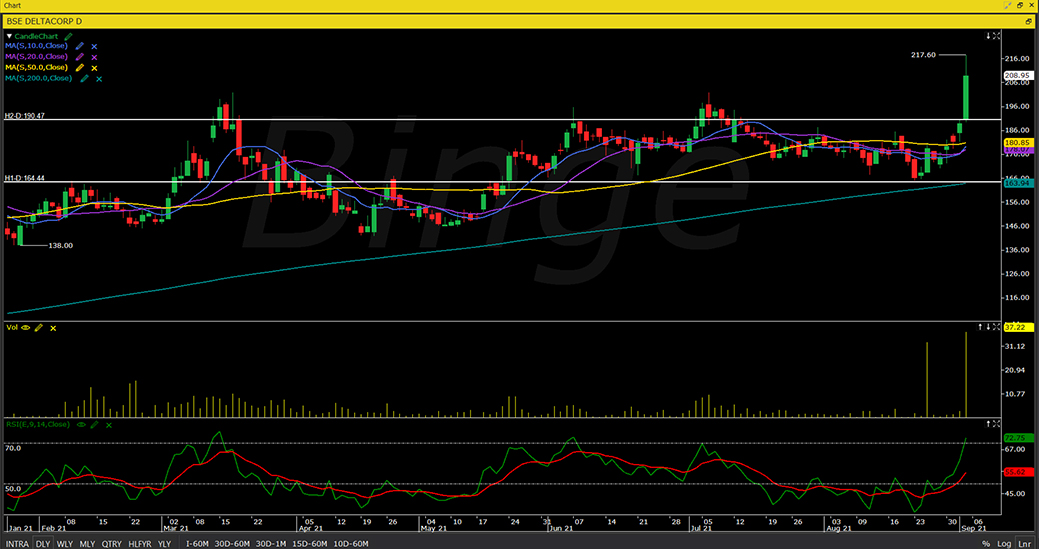Select the INTRA timeframe tab

(17, 544)
